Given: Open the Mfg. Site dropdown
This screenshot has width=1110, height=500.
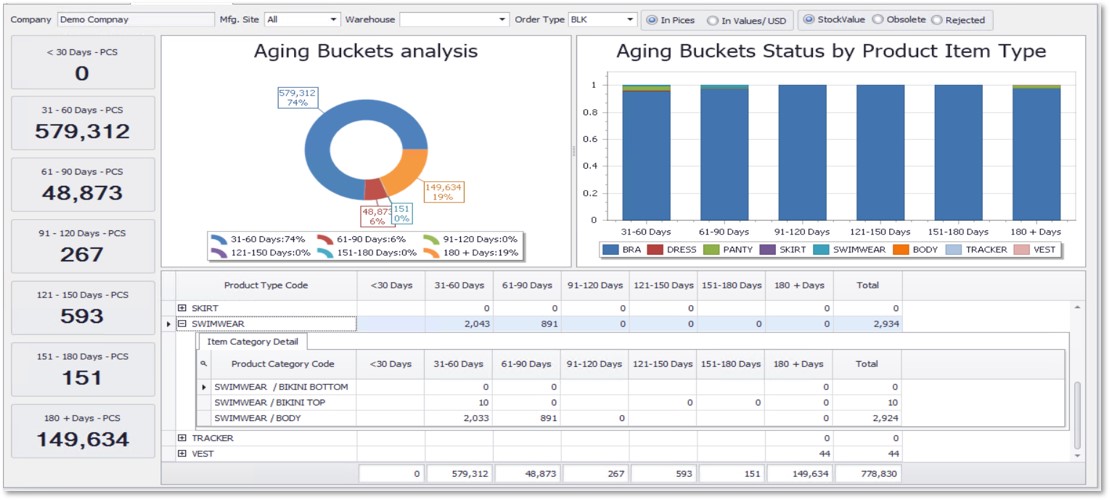Looking at the screenshot, I should [x=333, y=19].
